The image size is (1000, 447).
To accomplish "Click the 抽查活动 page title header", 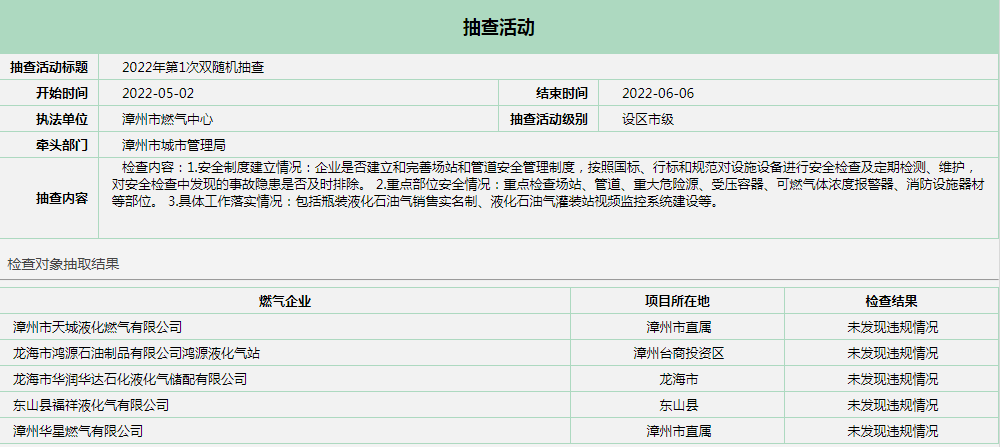I will 499,28.
